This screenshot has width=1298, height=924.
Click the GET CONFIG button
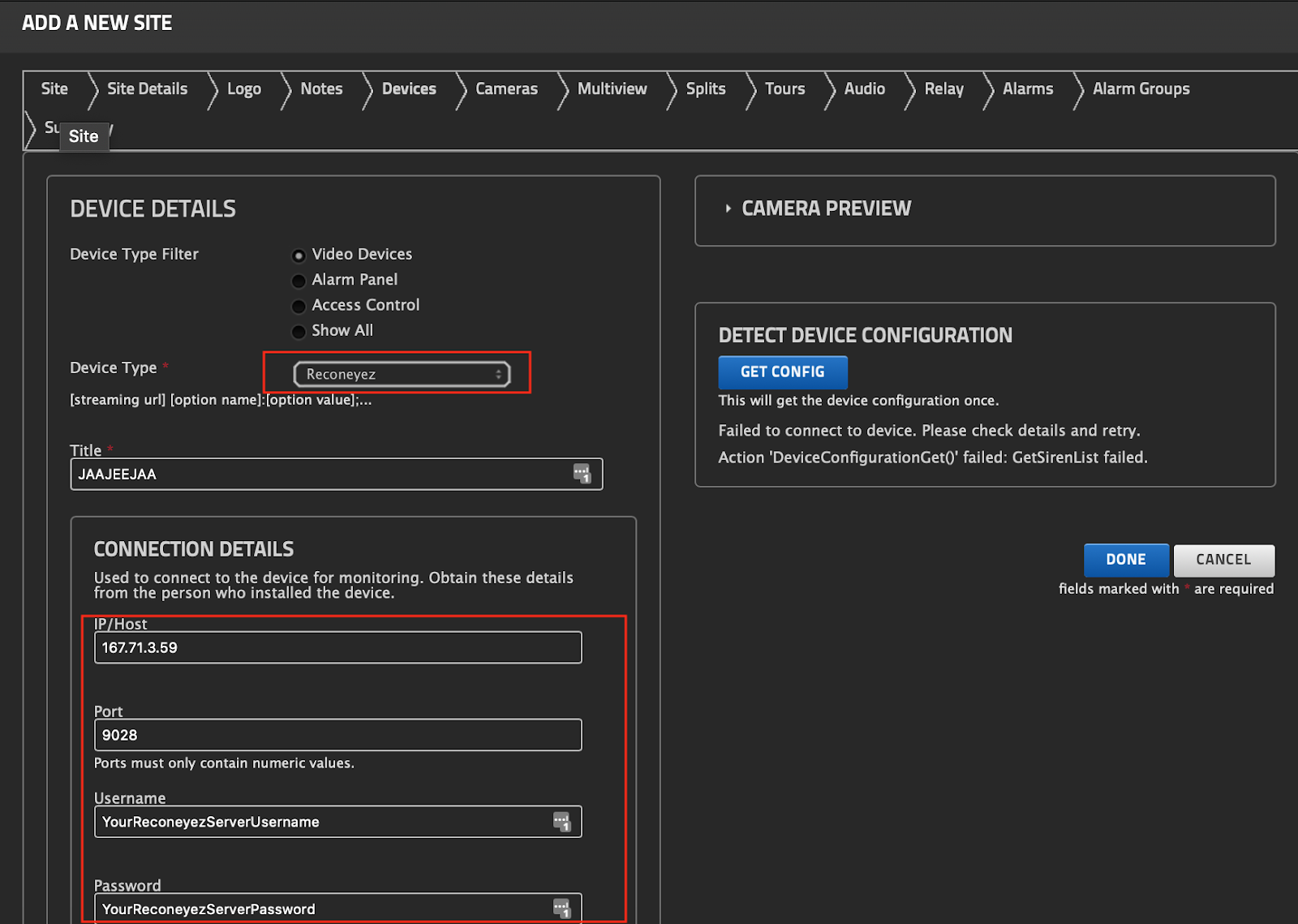(x=783, y=372)
